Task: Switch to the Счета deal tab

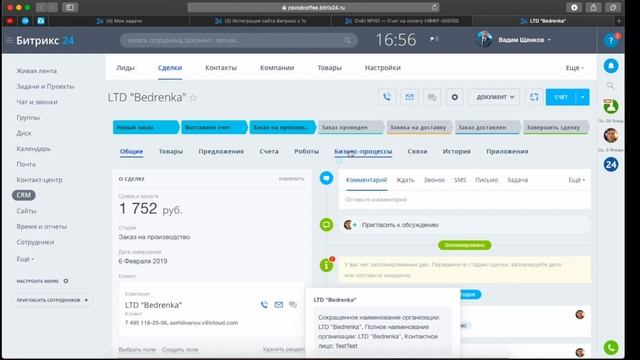Action: pyautogui.click(x=269, y=151)
